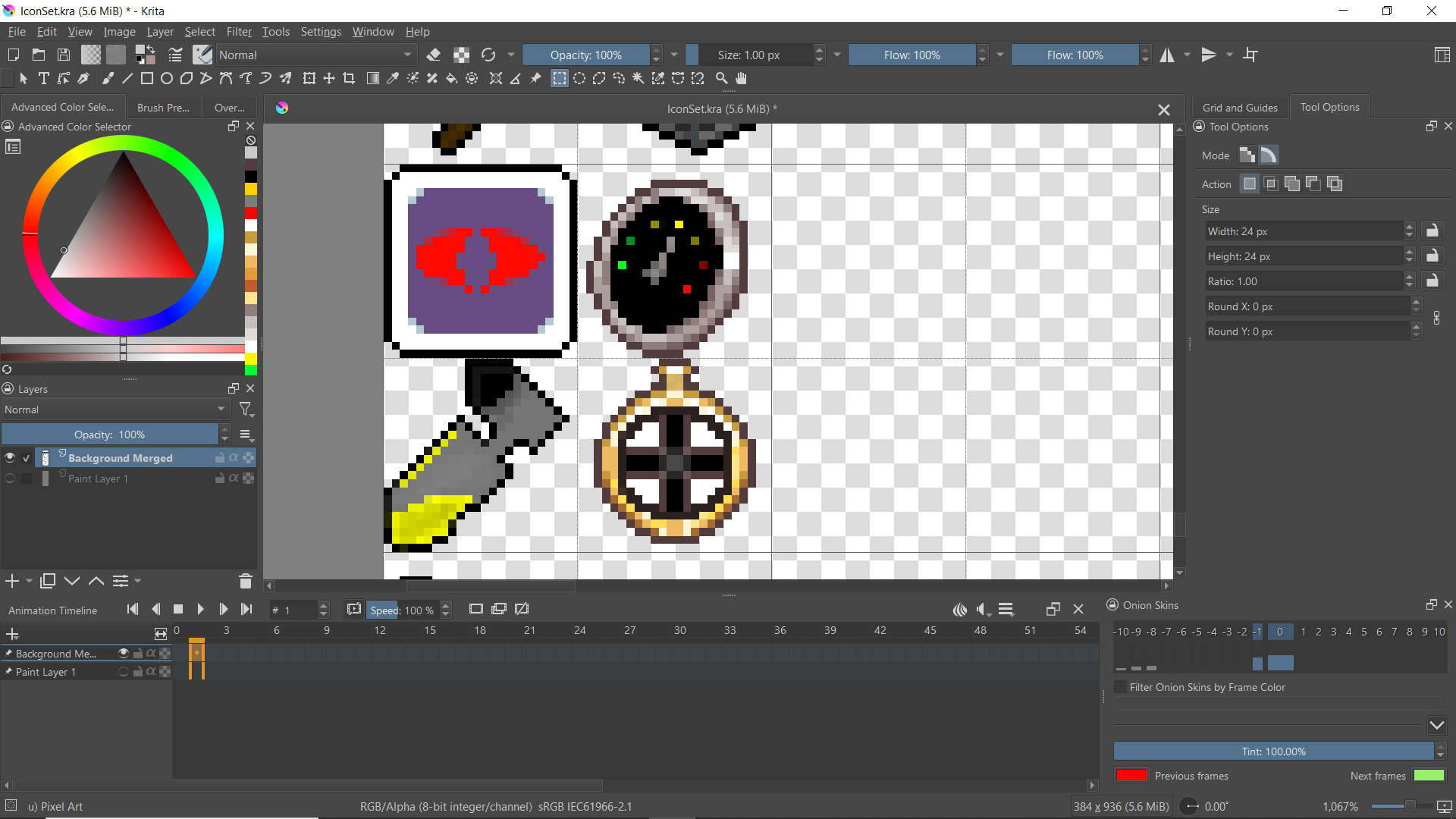Expand the add layer dropdown arrow
Image resolution: width=1456 pixels, height=819 pixels.
29,581
